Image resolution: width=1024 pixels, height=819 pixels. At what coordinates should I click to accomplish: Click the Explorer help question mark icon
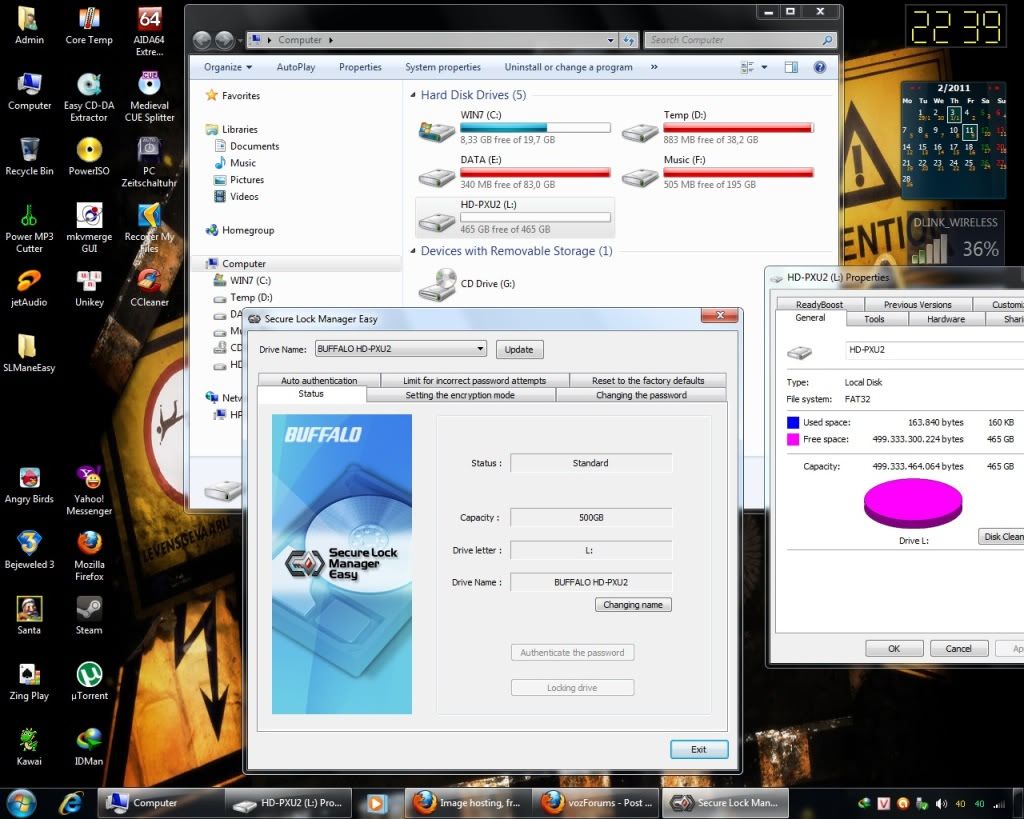coord(820,67)
